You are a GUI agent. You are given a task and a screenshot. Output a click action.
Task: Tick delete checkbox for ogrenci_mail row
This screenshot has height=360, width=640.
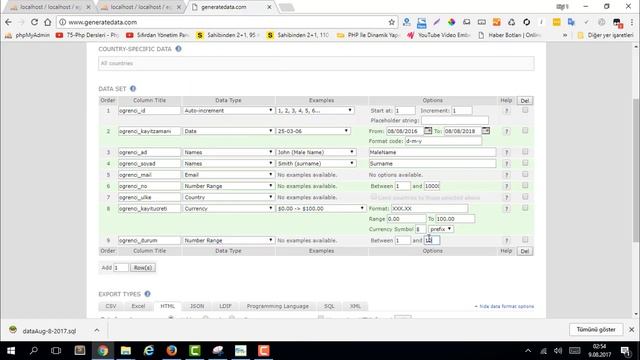(525, 174)
